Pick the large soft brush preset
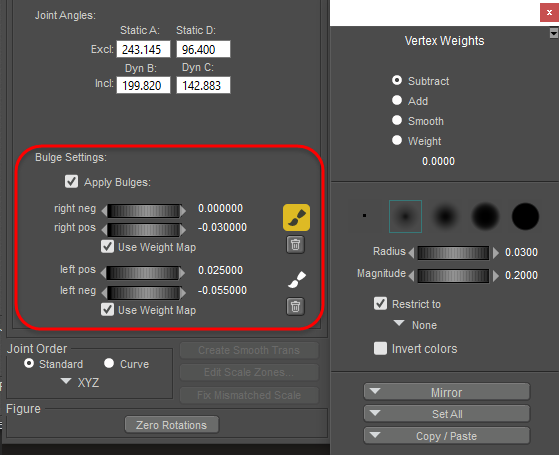Screen dimensions: 559x455 pyautogui.click(x=485, y=216)
